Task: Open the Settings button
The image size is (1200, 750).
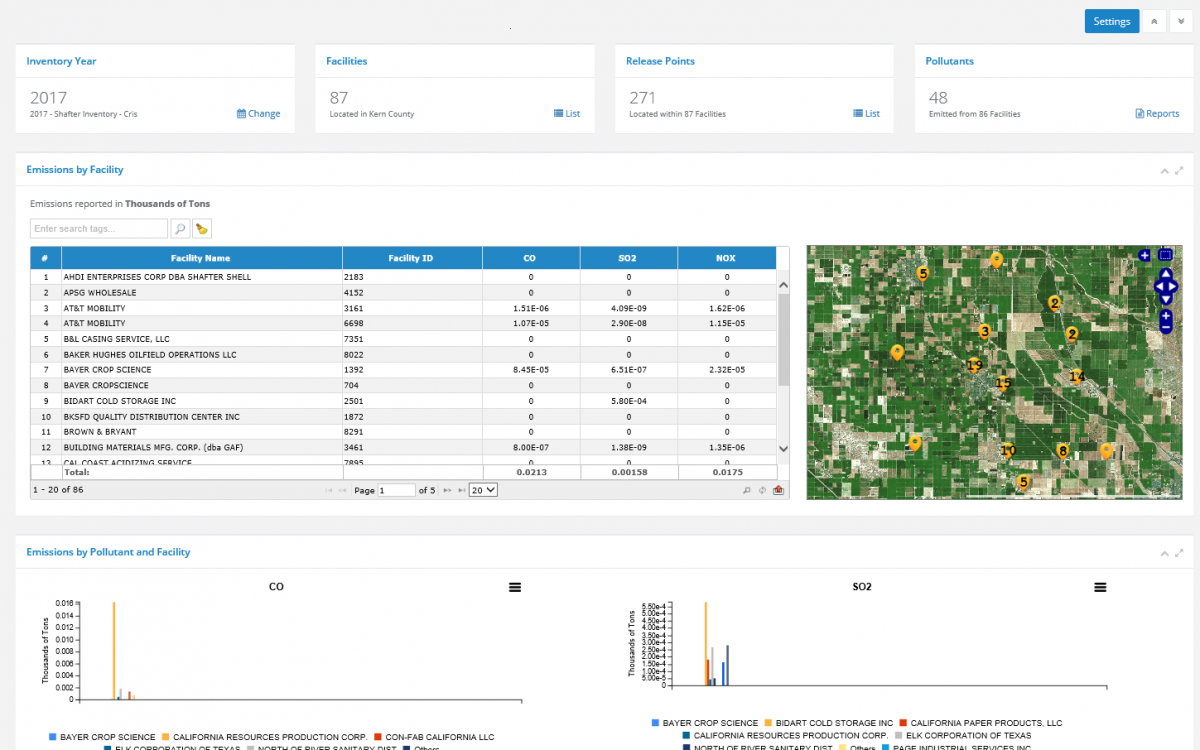Action: (x=1111, y=21)
